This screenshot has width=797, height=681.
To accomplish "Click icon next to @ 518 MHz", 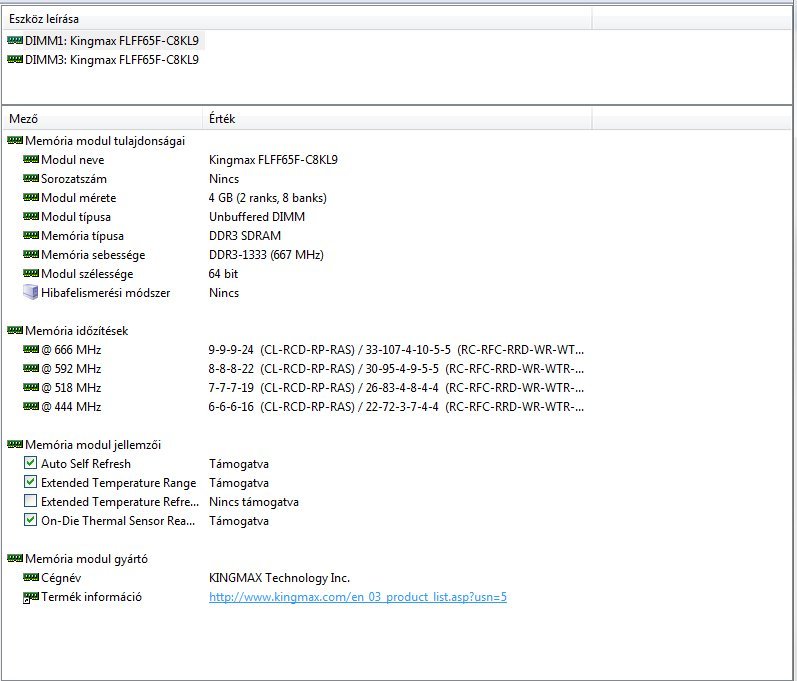I will [31, 387].
